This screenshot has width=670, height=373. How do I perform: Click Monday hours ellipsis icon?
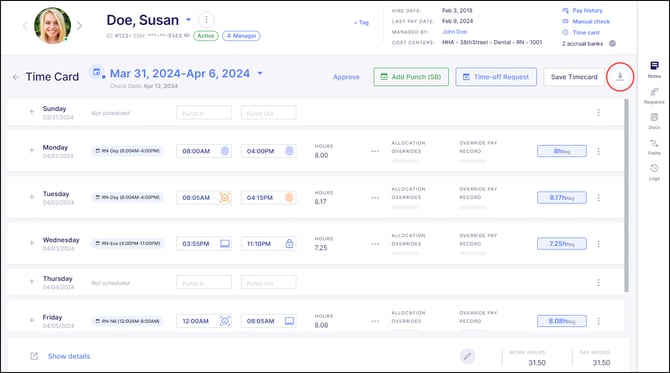pyautogui.click(x=375, y=151)
